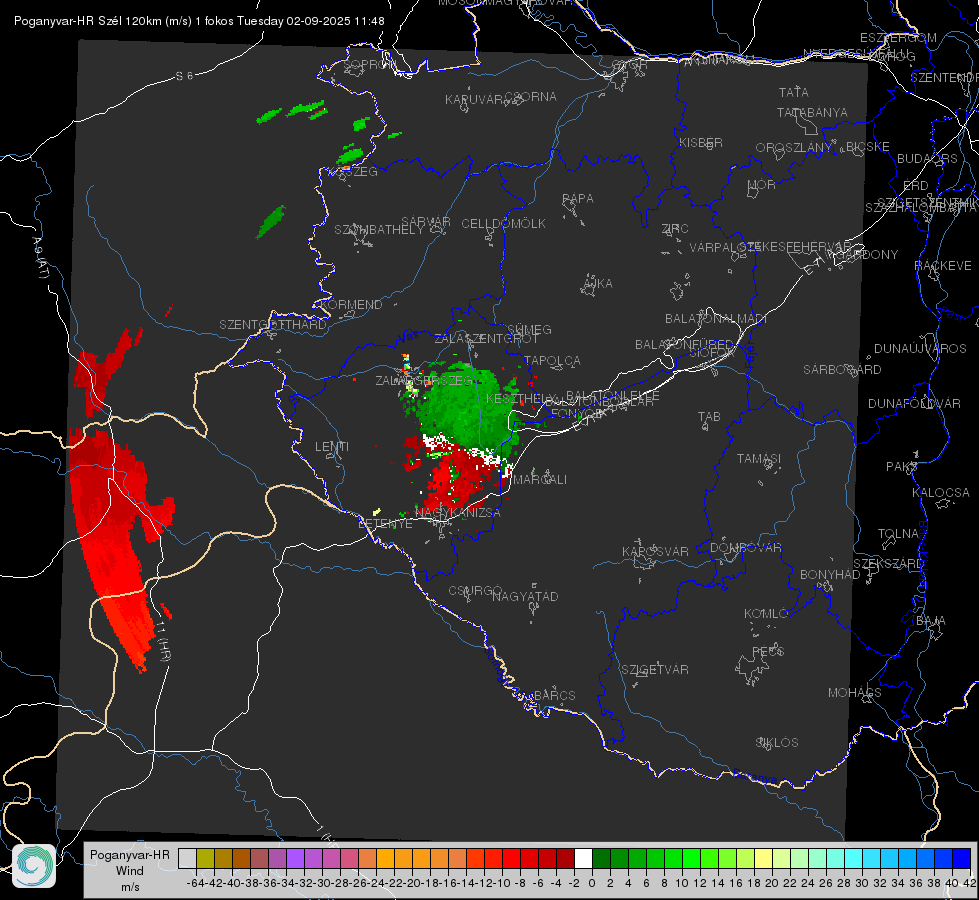Click the BALATONALMÁDI city label
This screenshot has width=979, height=900.
click(x=716, y=319)
